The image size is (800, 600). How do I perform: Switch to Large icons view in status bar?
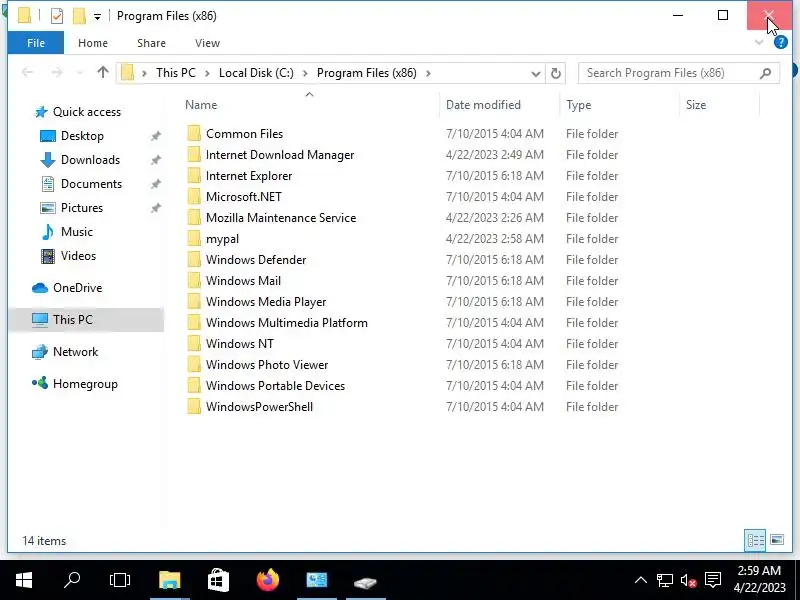777,539
